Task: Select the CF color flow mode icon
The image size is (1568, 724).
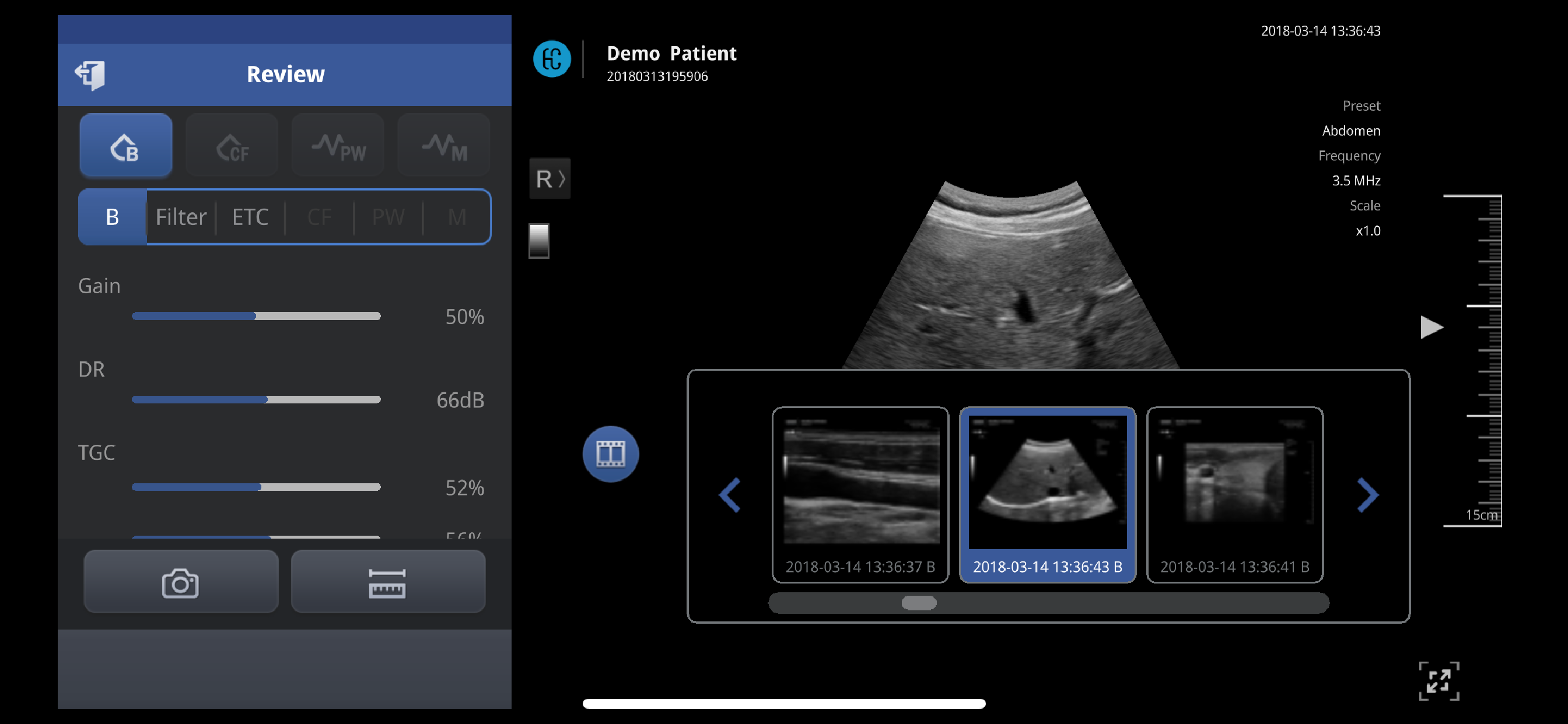Action: click(x=232, y=146)
